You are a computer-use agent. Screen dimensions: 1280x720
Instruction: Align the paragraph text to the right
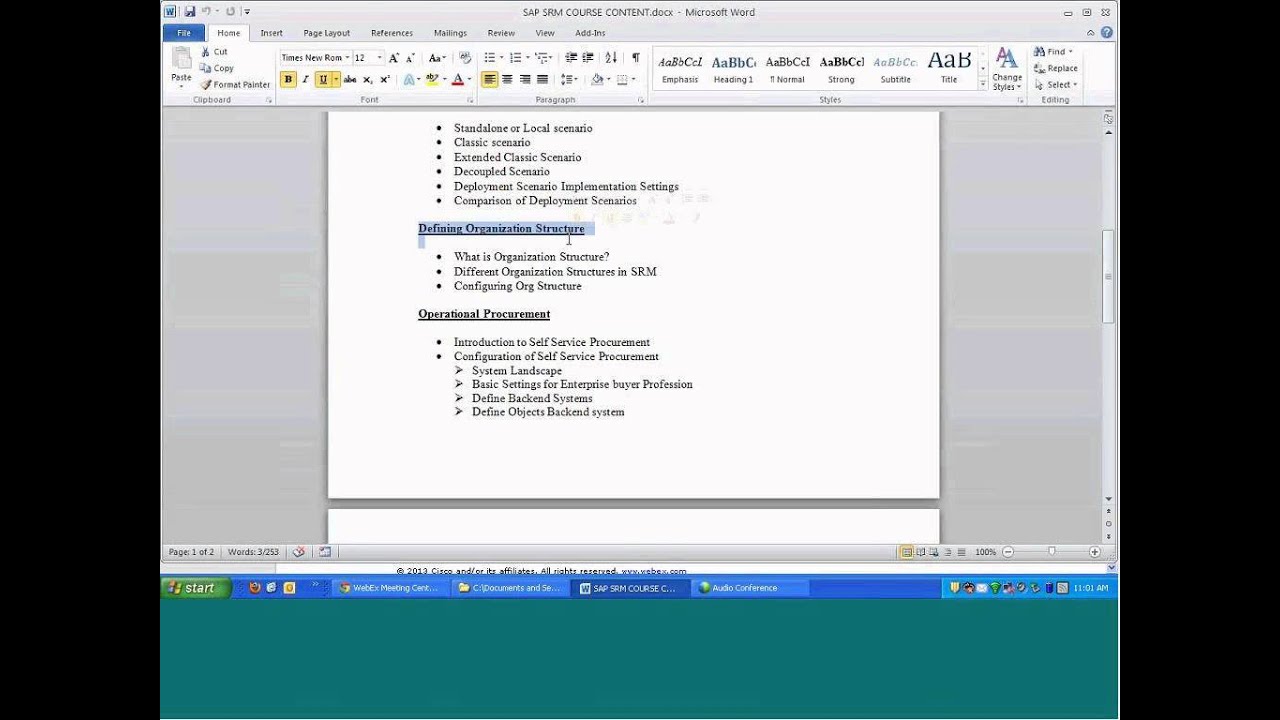pyautogui.click(x=525, y=80)
